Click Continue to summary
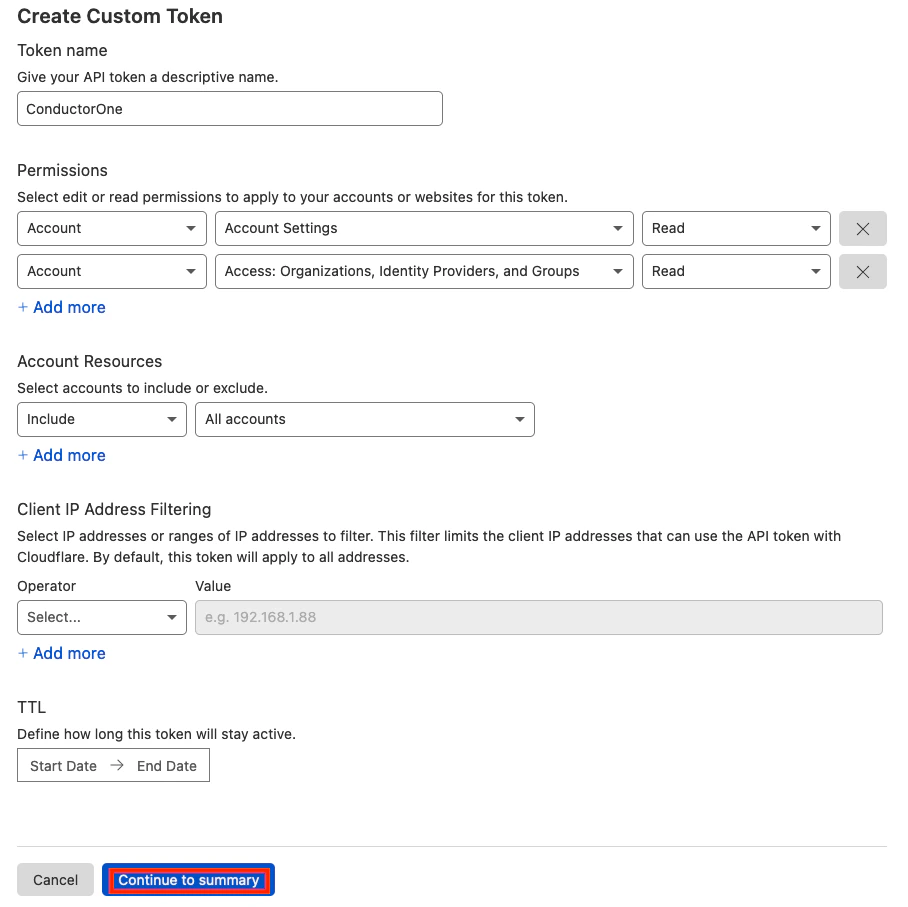The width and height of the screenshot is (908, 907). (188, 879)
